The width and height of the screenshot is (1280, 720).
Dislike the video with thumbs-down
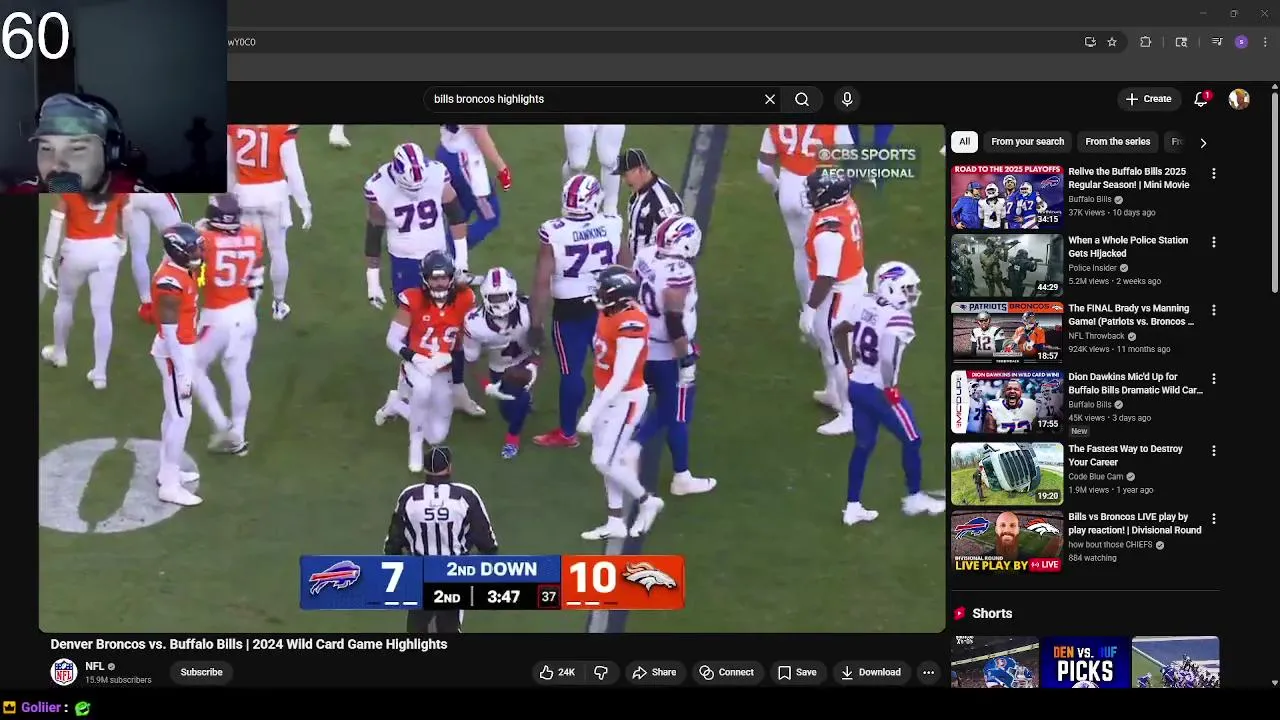tap(601, 672)
